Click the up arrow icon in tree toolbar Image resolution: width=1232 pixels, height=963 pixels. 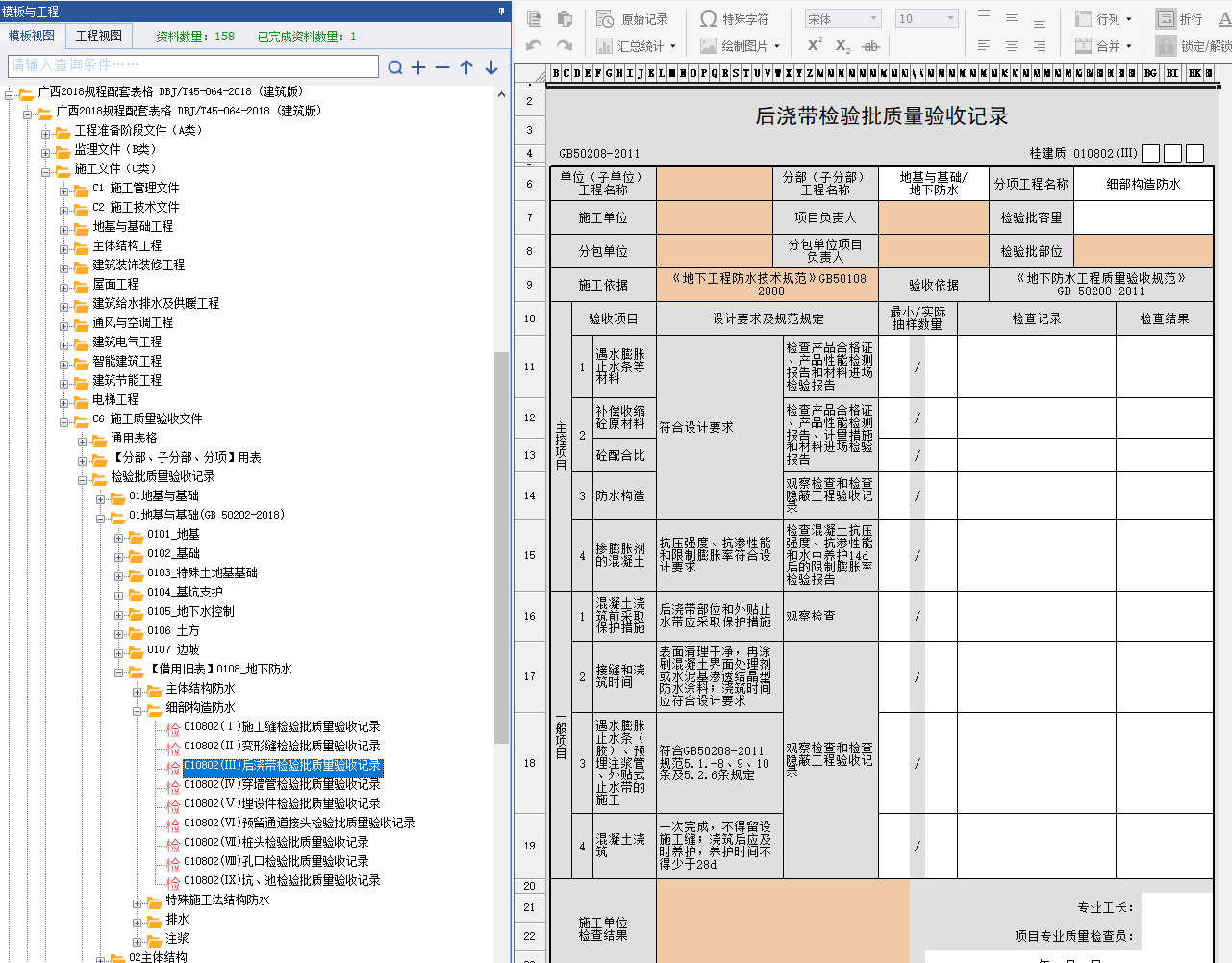coord(466,67)
